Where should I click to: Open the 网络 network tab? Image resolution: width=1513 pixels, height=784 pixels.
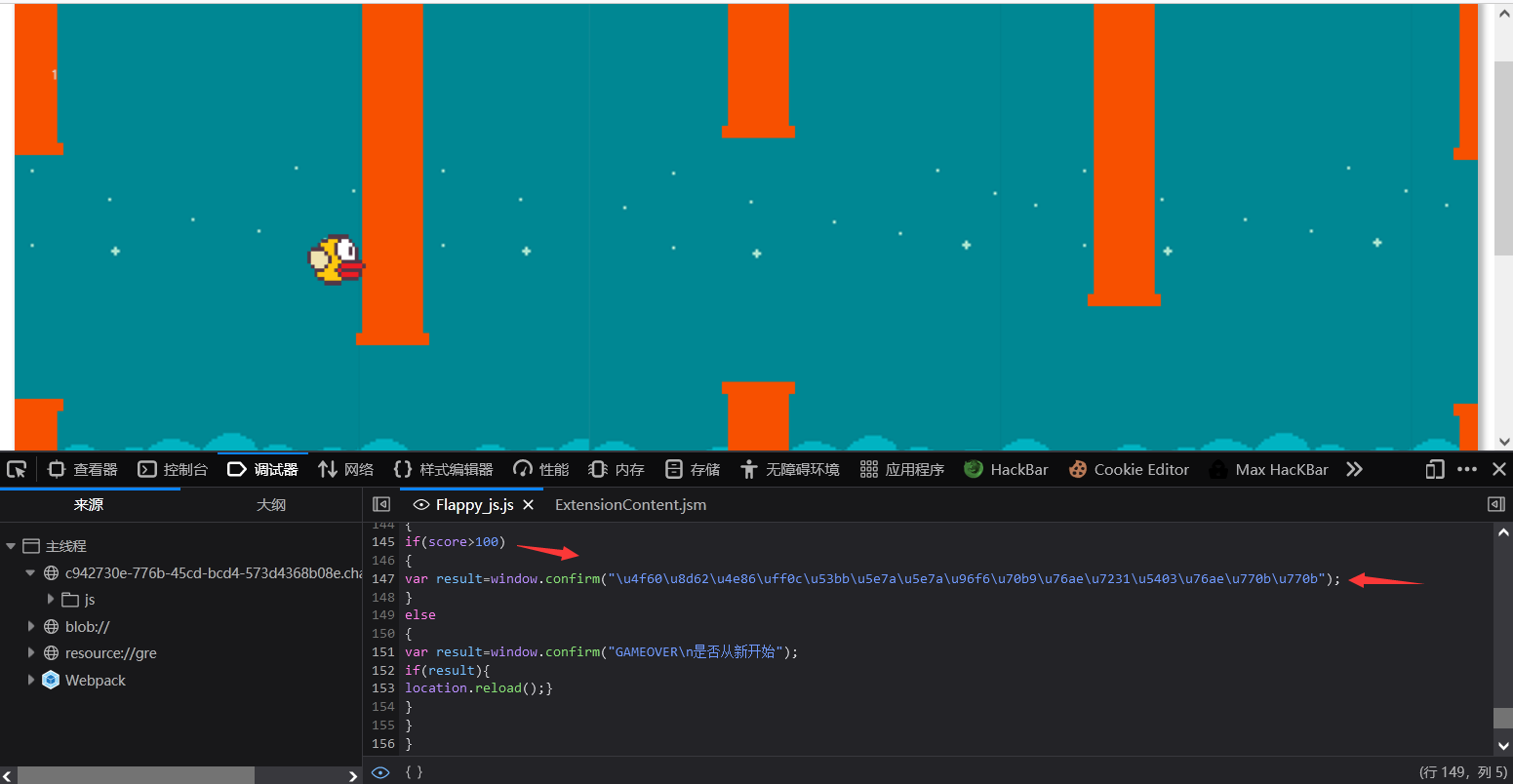[346, 469]
